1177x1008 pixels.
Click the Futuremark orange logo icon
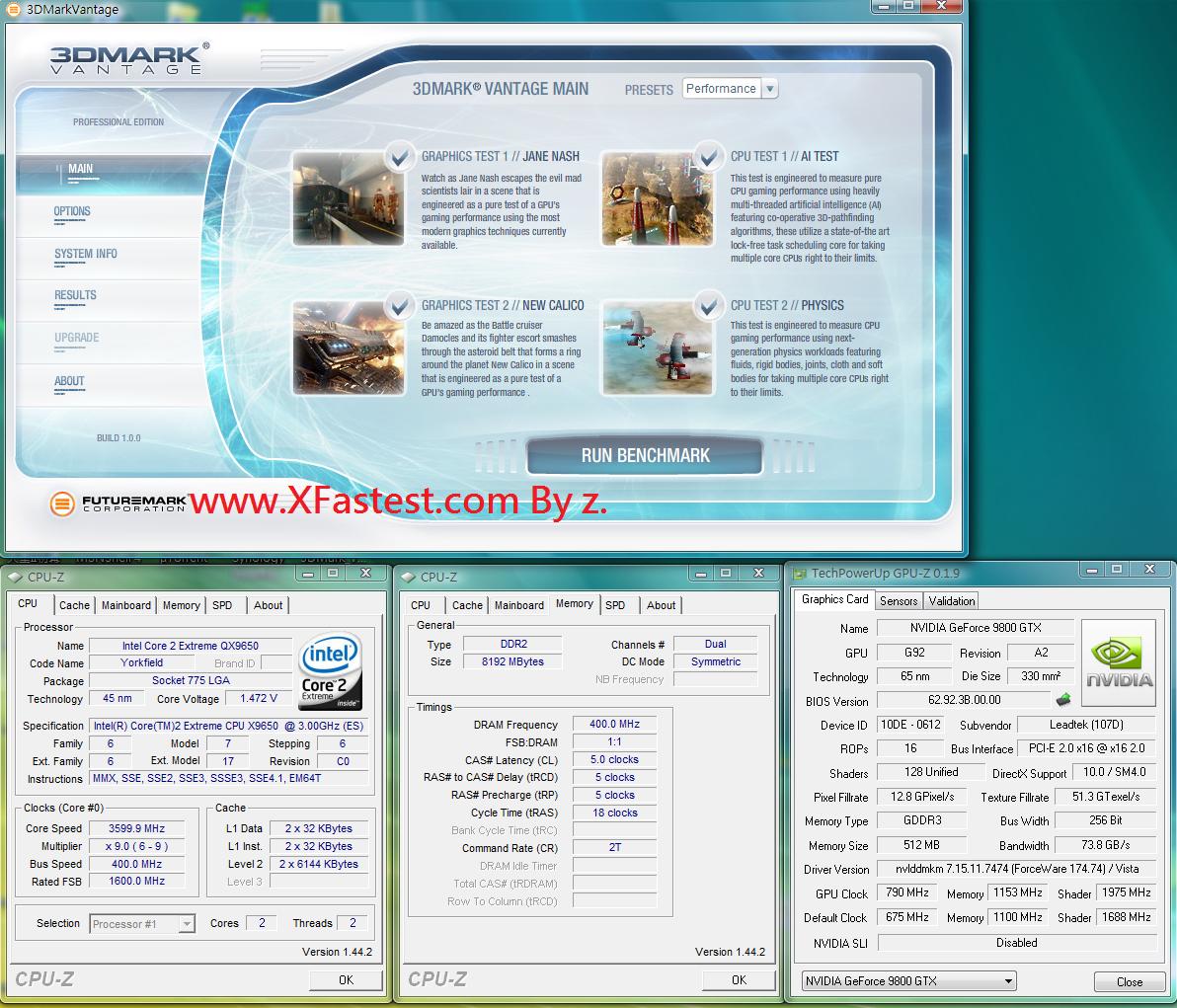[62, 504]
